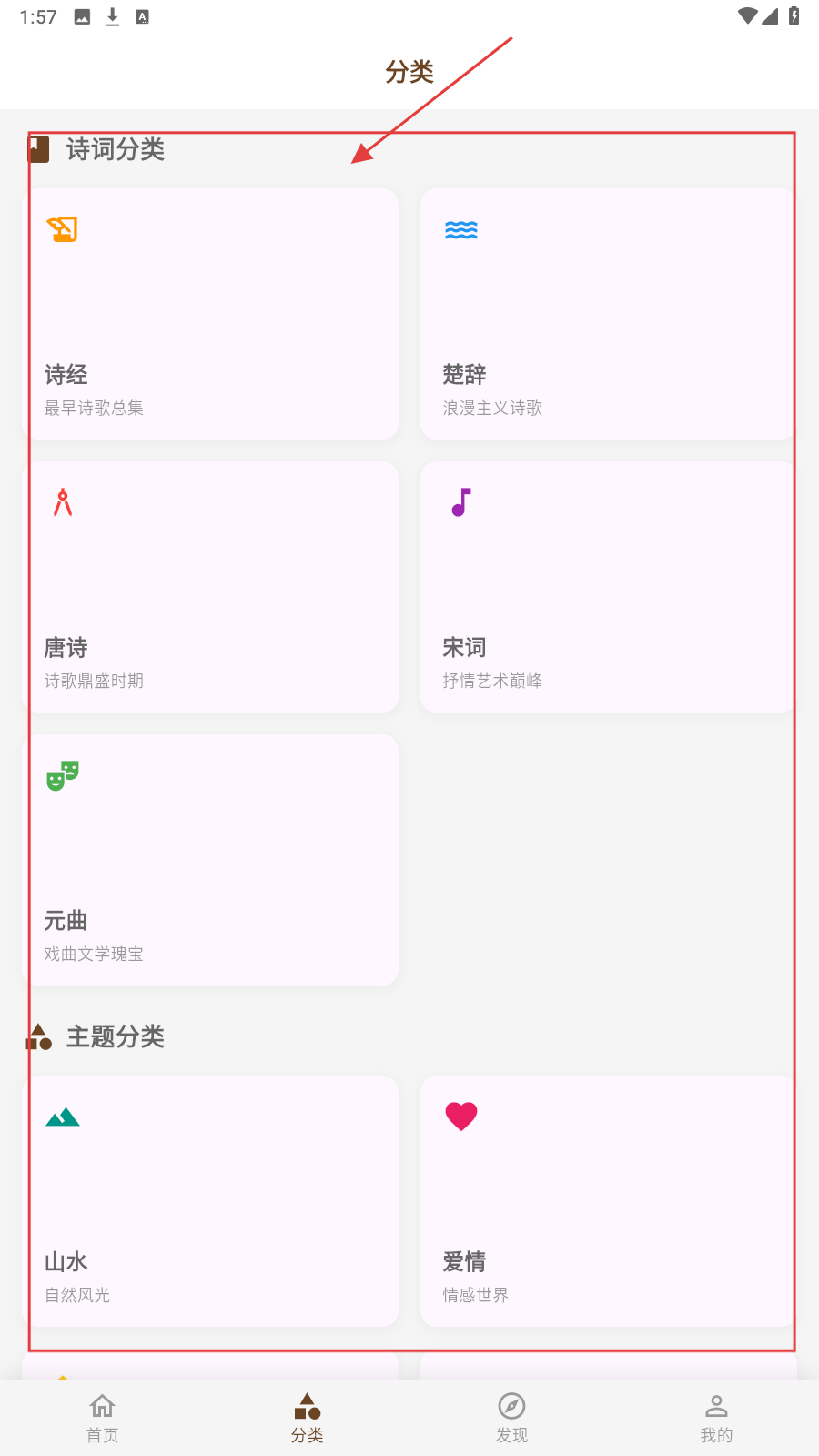819x1456 pixels.
Task: Switch to the 首页 home tab
Action: [103, 1418]
